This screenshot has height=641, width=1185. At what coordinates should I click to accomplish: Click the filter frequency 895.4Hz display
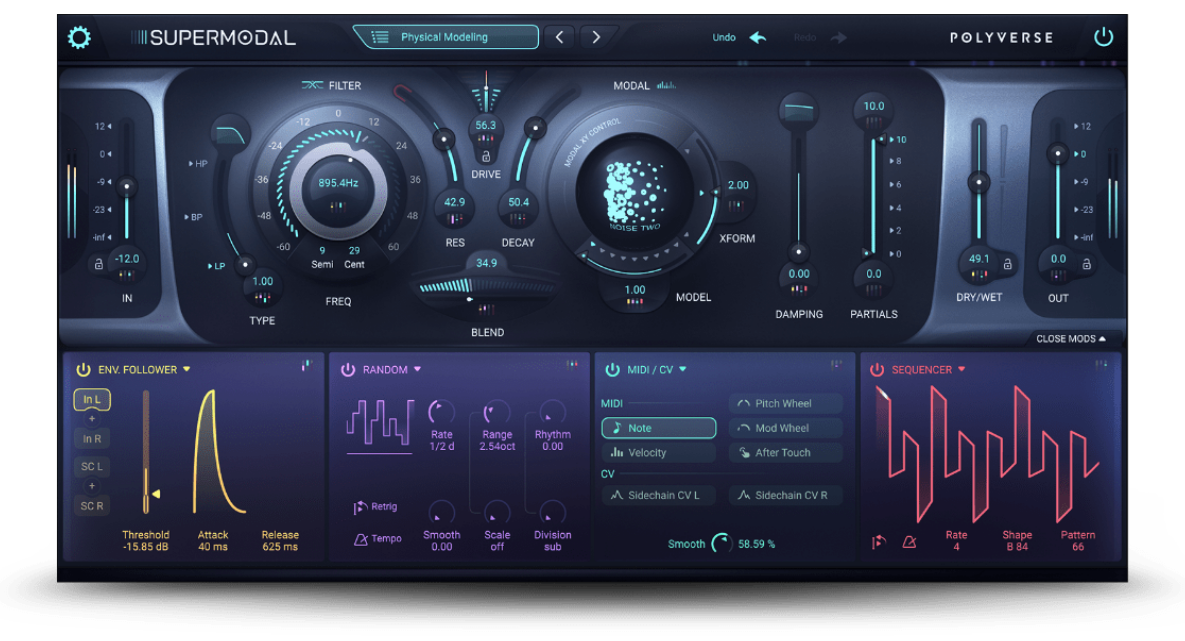pyautogui.click(x=339, y=183)
